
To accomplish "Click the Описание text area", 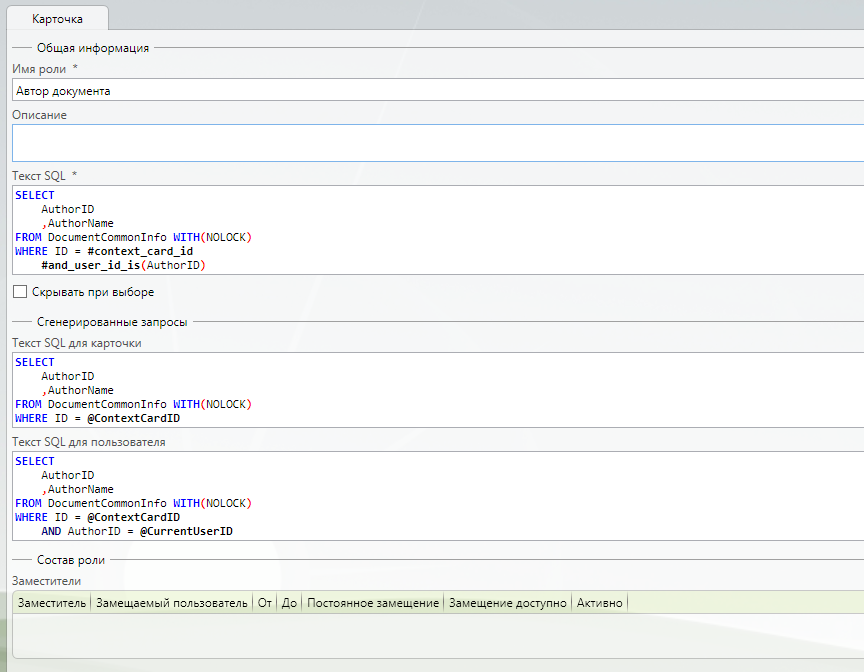I will (x=436, y=143).
